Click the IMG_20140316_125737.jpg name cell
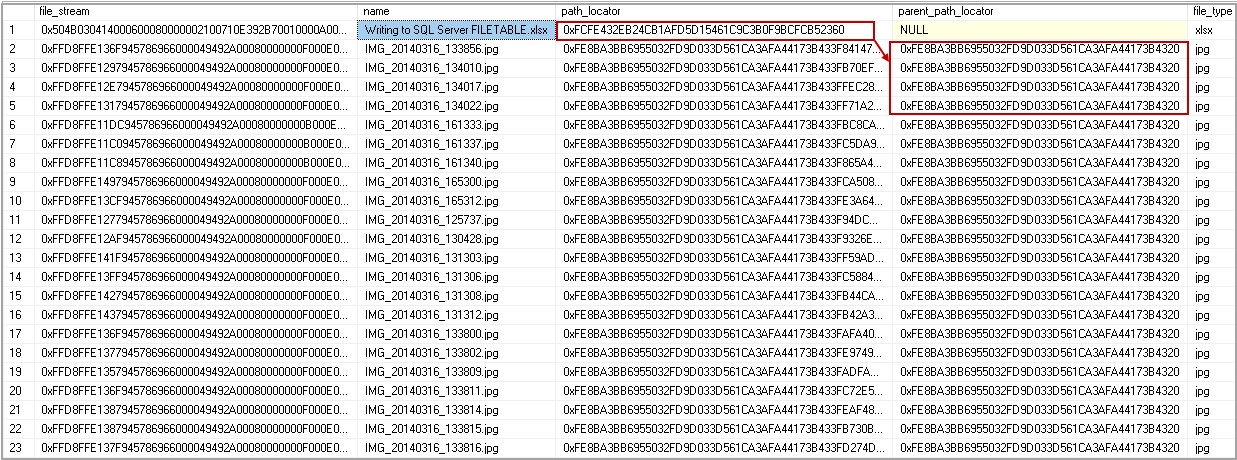This screenshot has width=1237, height=460. tap(457, 219)
